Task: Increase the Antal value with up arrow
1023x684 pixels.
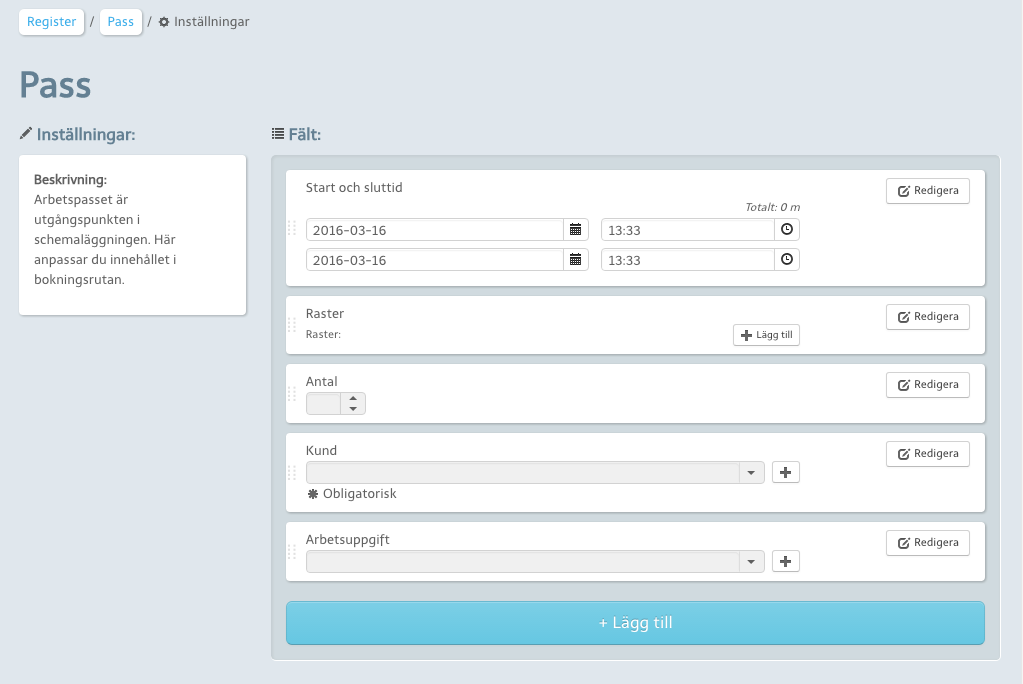Action: click(353, 398)
